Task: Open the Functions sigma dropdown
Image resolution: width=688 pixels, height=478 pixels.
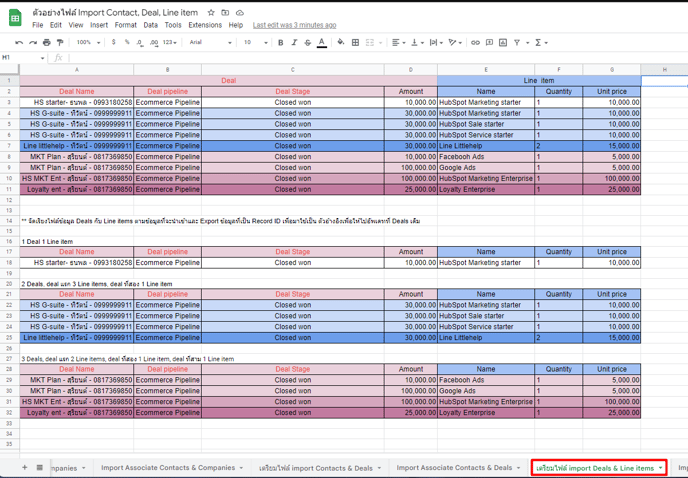Action: 541,43
